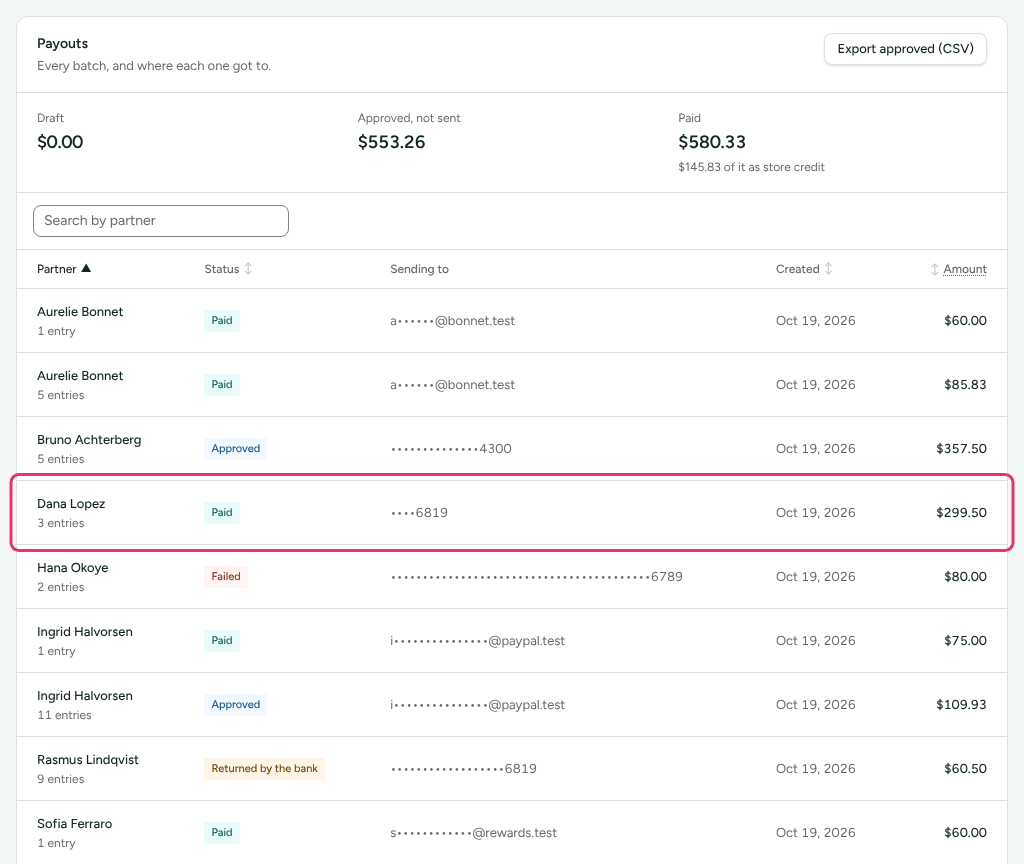Click the Paid badge on the $75.00 row
This screenshot has height=864, width=1024.
point(222,641)
